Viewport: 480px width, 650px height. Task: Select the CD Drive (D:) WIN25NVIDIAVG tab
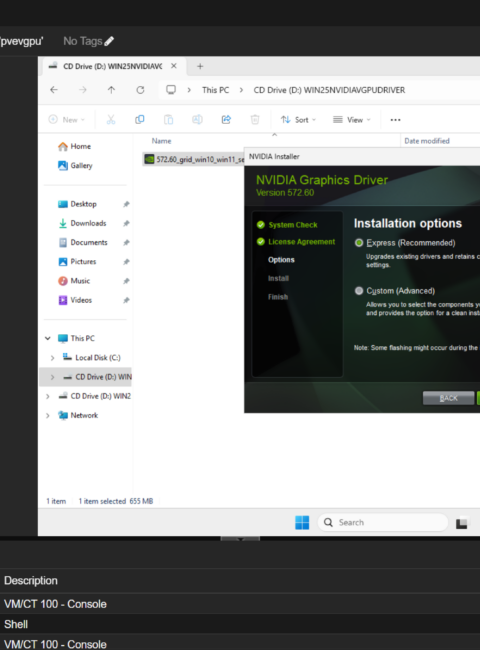pos(112,66)
